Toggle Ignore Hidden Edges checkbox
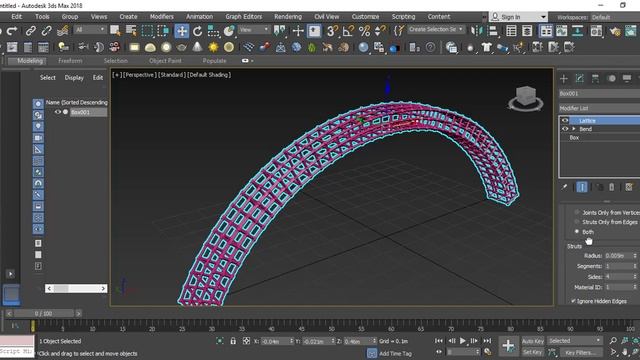This screenshot has width=640, height=360. pyautogui.click(x=573, y=301)
